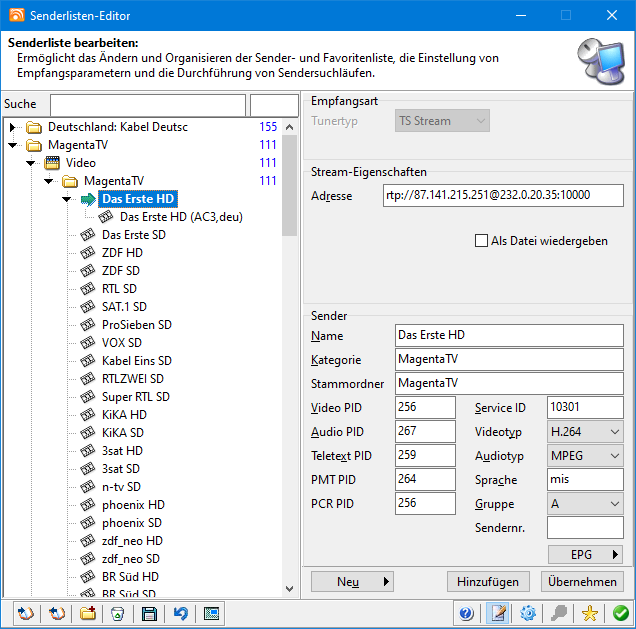Click the blue gear settings icon
The height and width of the screenshot is (629, 636).
(x=528, y=613)
